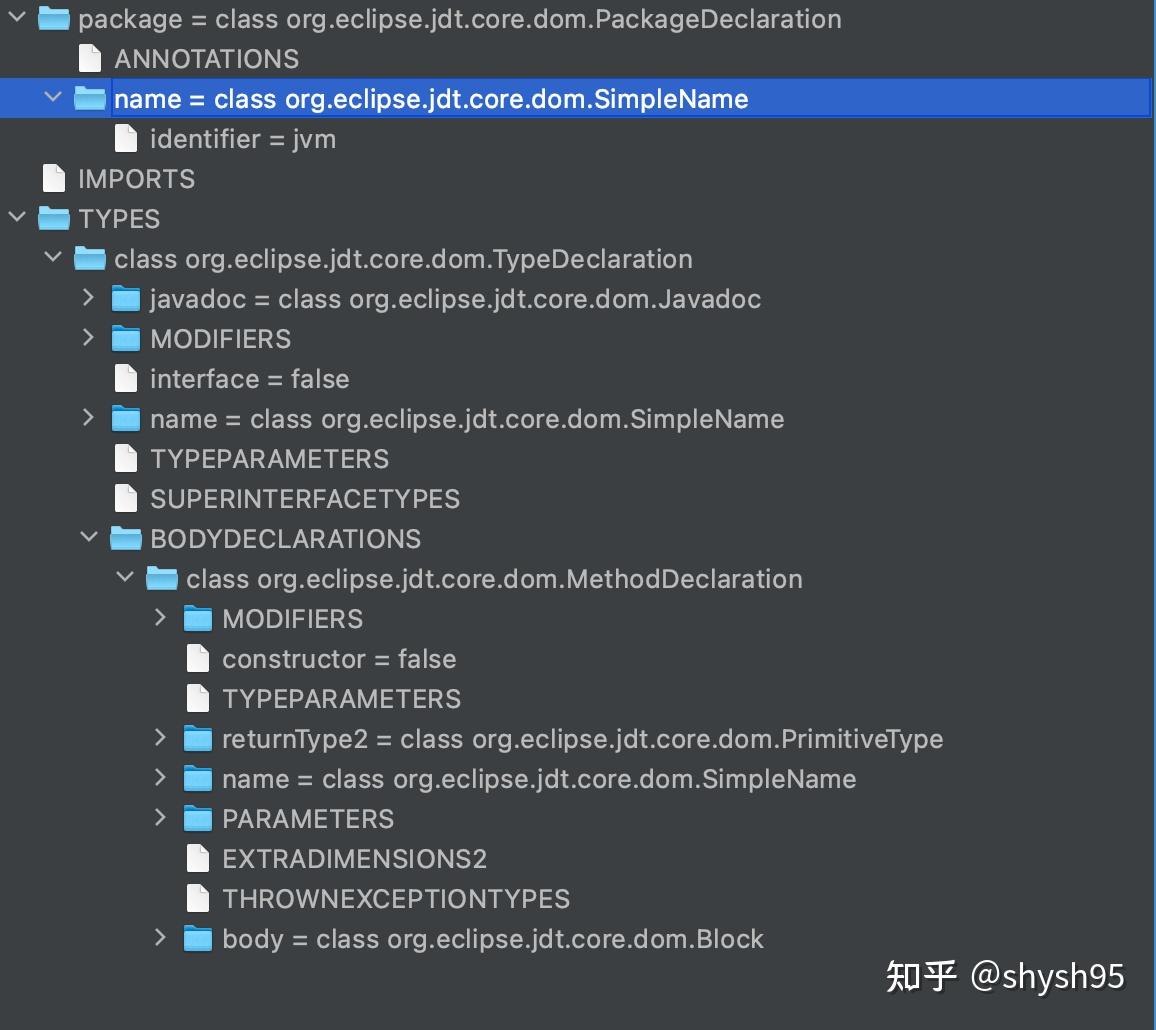
Task: Collapse the TYPES node
Action: [17, 218]
